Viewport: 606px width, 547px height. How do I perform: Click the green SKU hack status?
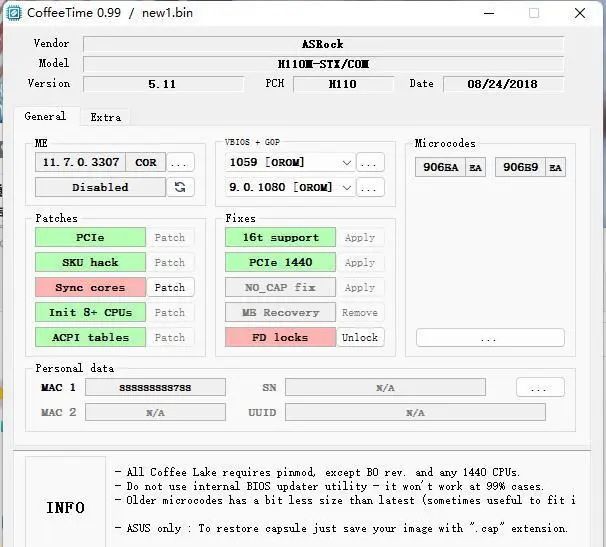90,262
